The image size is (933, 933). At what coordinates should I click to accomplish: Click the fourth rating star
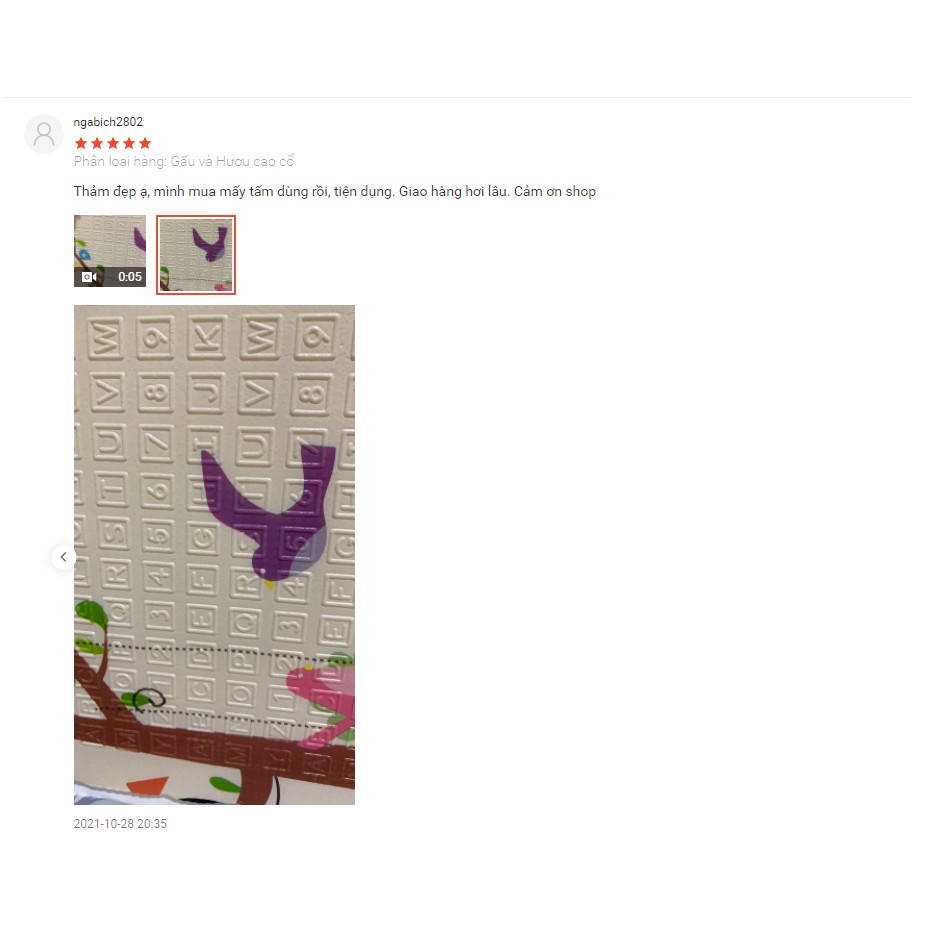[129, 143]
